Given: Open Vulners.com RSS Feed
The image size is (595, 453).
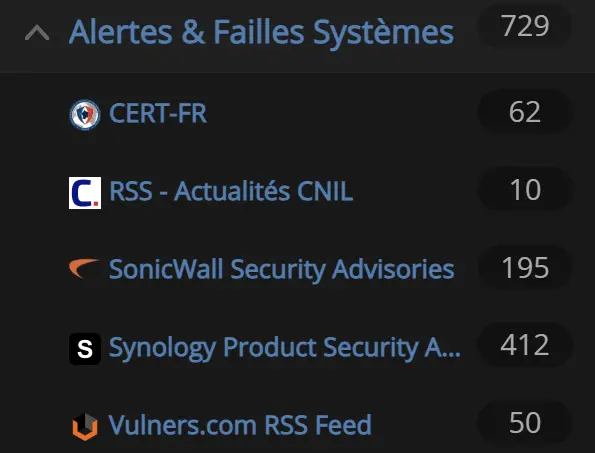Looking at the screenshot, I should [240, 425].
